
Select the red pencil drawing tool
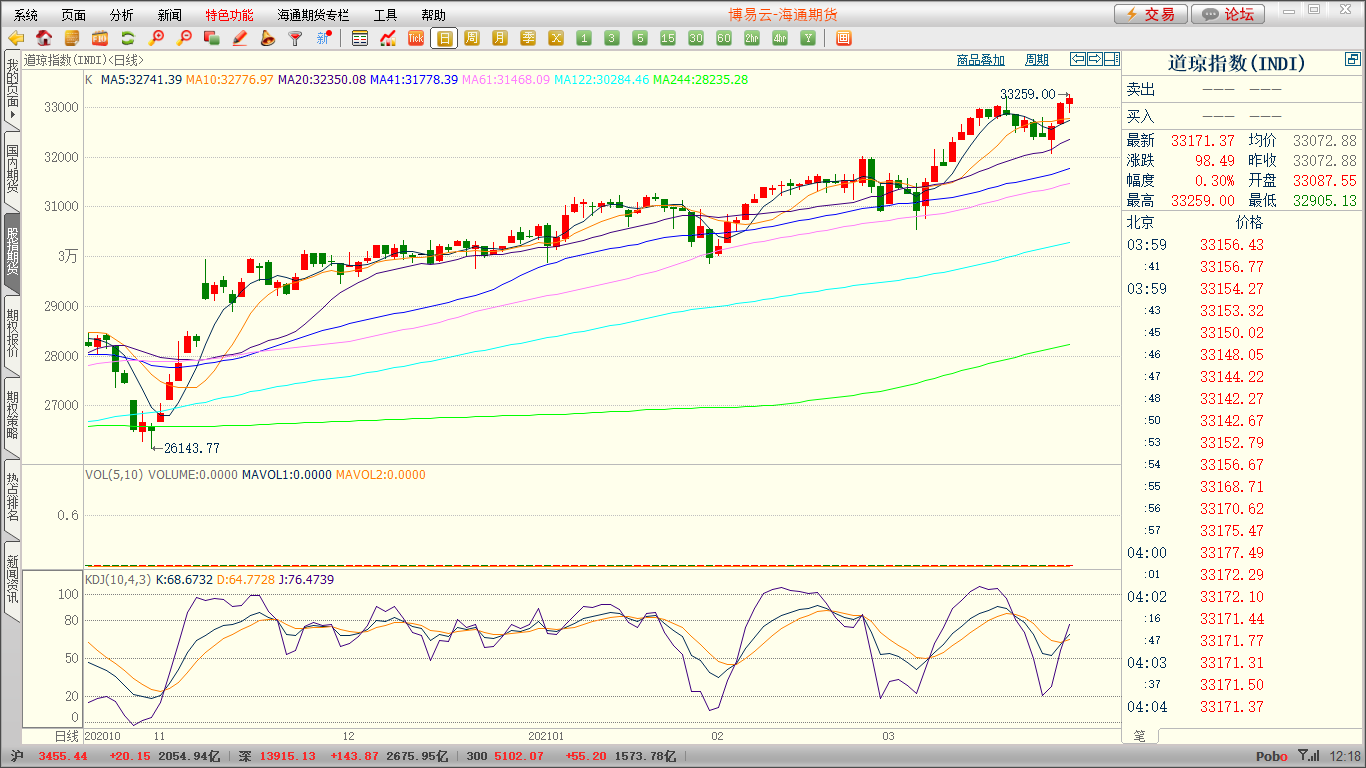click(240, 39)
